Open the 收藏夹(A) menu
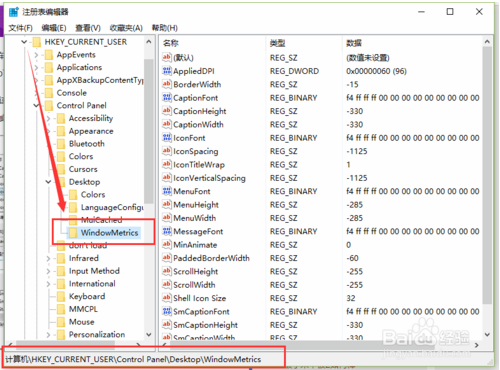The width and height of the screenshot is (500, 370). click(126, 28)
